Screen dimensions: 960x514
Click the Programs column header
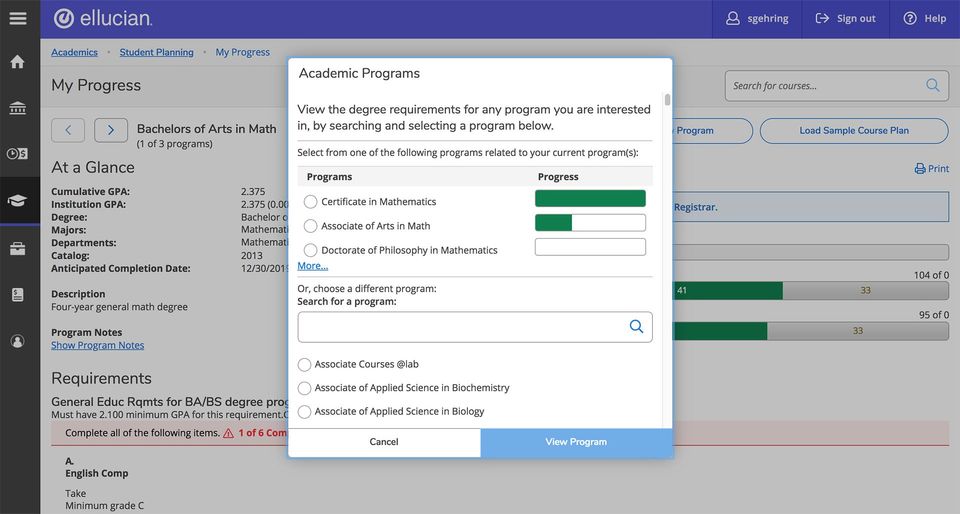[x=329, y=177]
